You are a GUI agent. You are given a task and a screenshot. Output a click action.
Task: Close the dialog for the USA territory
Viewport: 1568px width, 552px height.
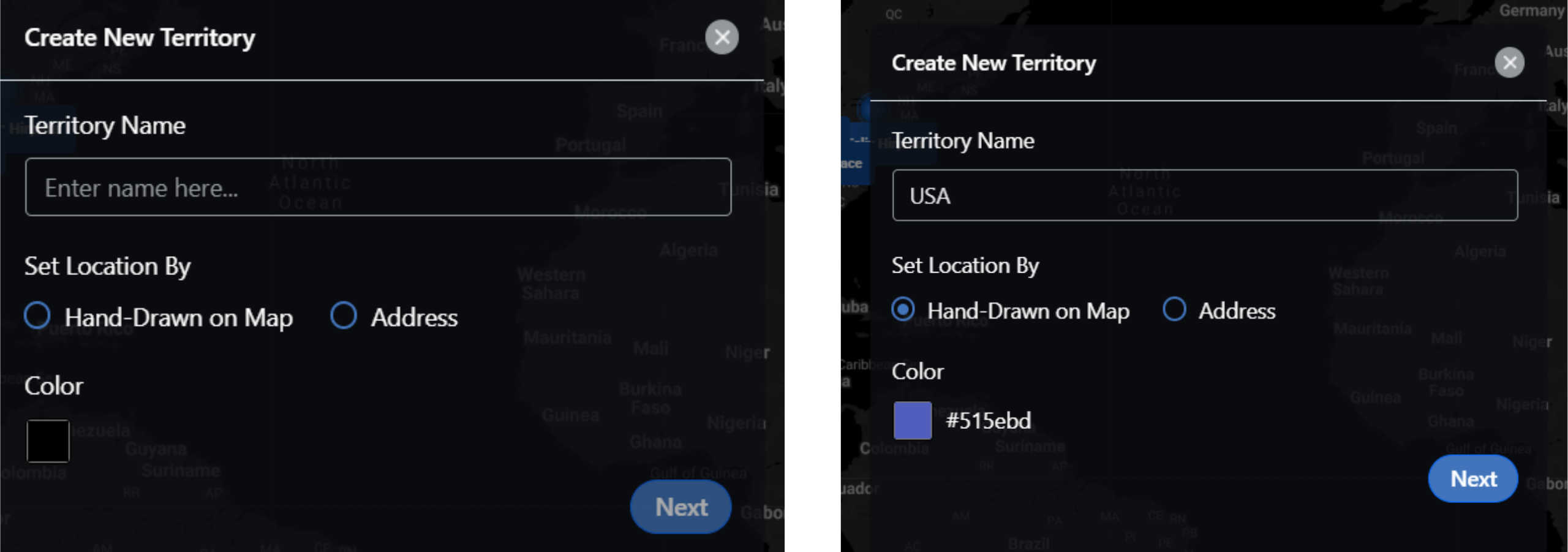[1509, 62]
